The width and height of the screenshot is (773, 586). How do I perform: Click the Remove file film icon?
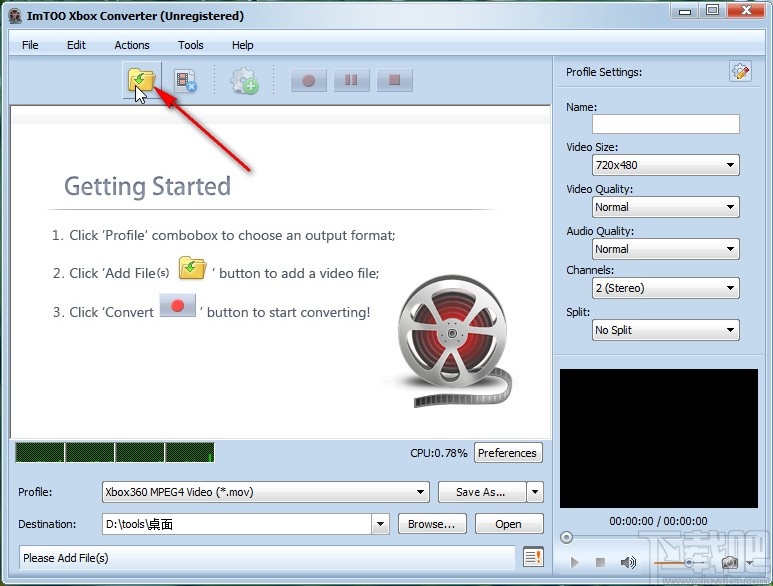pos(185,81)
